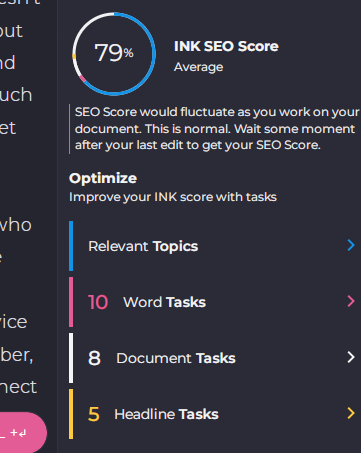Click 'Improve your INK score with tasks'
Image resolution: width=361 pixels, height=453 pixels.
173,197
